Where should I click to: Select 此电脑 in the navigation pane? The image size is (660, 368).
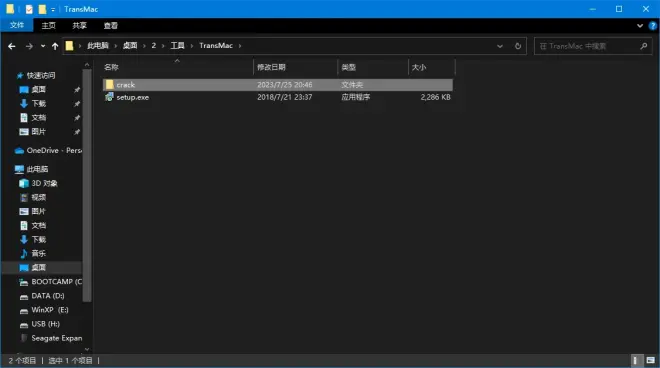pyautogui.click(x=37, y=169)
